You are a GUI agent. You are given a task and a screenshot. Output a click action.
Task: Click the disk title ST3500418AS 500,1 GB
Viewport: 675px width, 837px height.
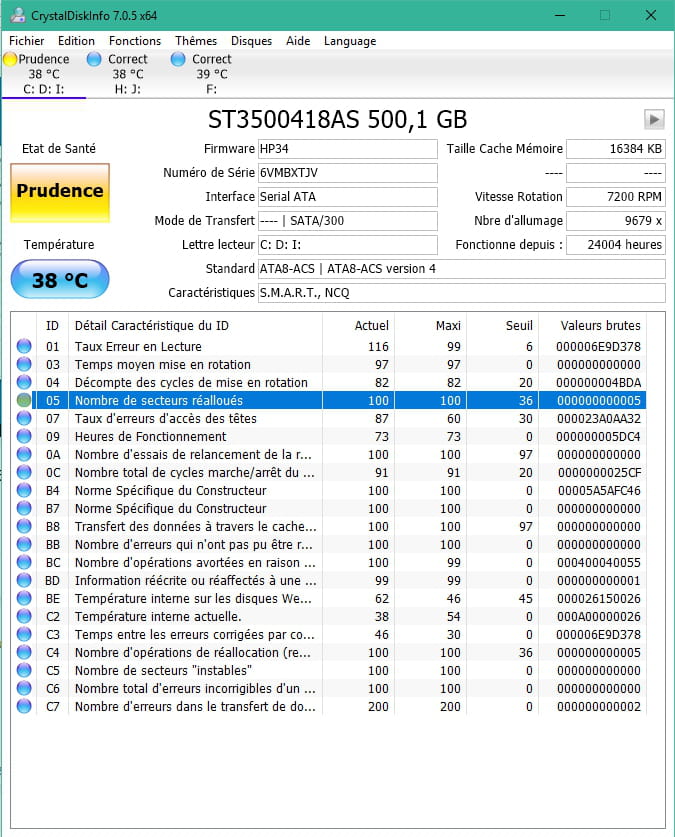tap(337, 120)
